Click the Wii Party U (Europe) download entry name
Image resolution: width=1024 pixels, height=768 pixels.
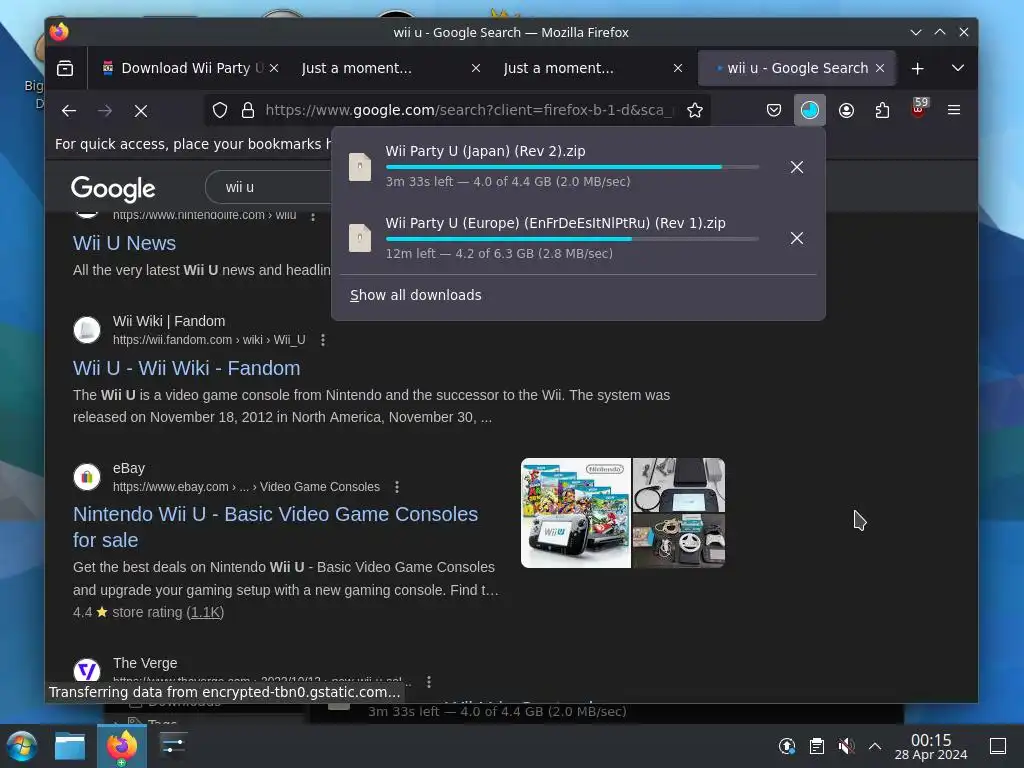tap(555, 223)
